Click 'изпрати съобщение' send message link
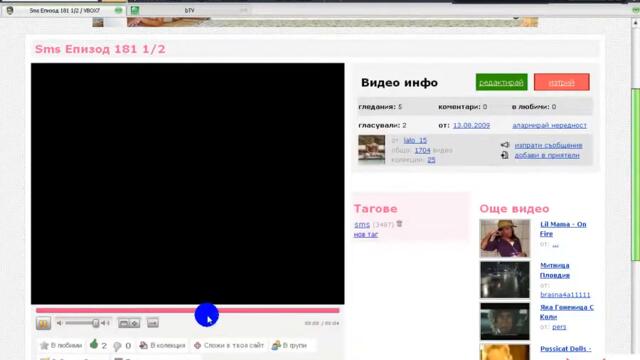The width and height of the screenshot is (640, 360). click(548, 145)
